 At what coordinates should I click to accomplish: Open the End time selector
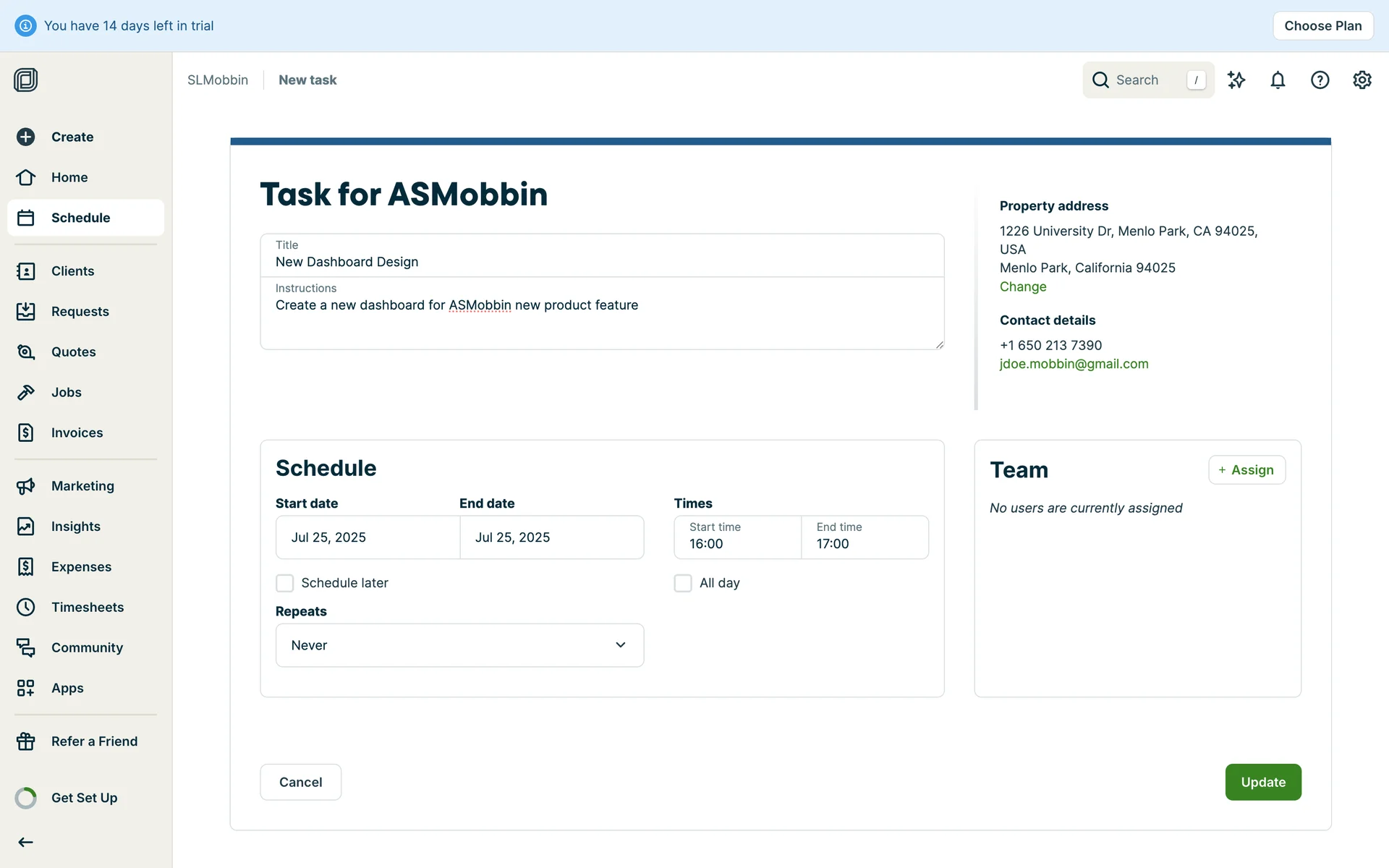click(865, 537)
